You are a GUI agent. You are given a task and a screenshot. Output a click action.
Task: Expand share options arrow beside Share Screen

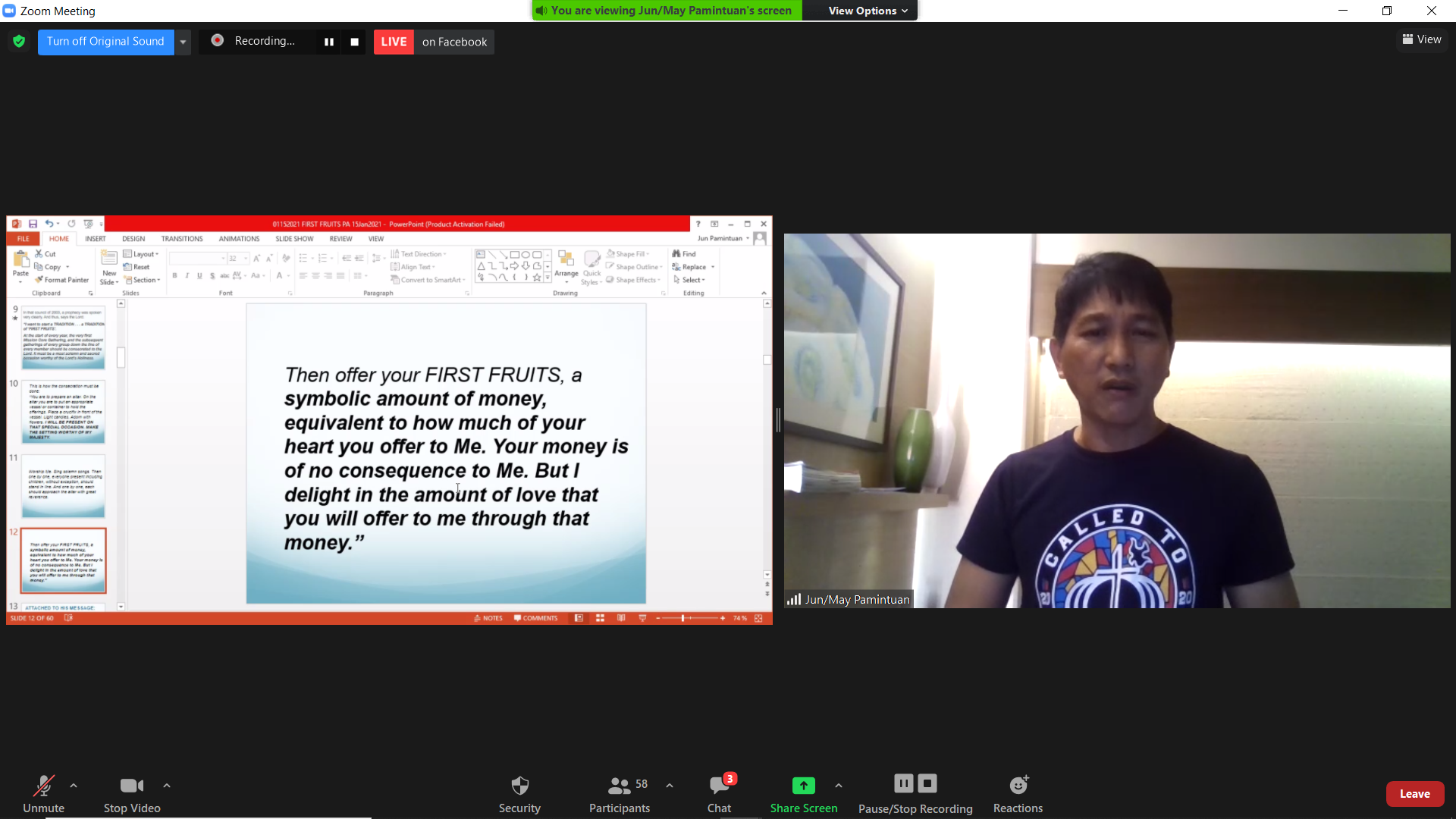[839, 786]
